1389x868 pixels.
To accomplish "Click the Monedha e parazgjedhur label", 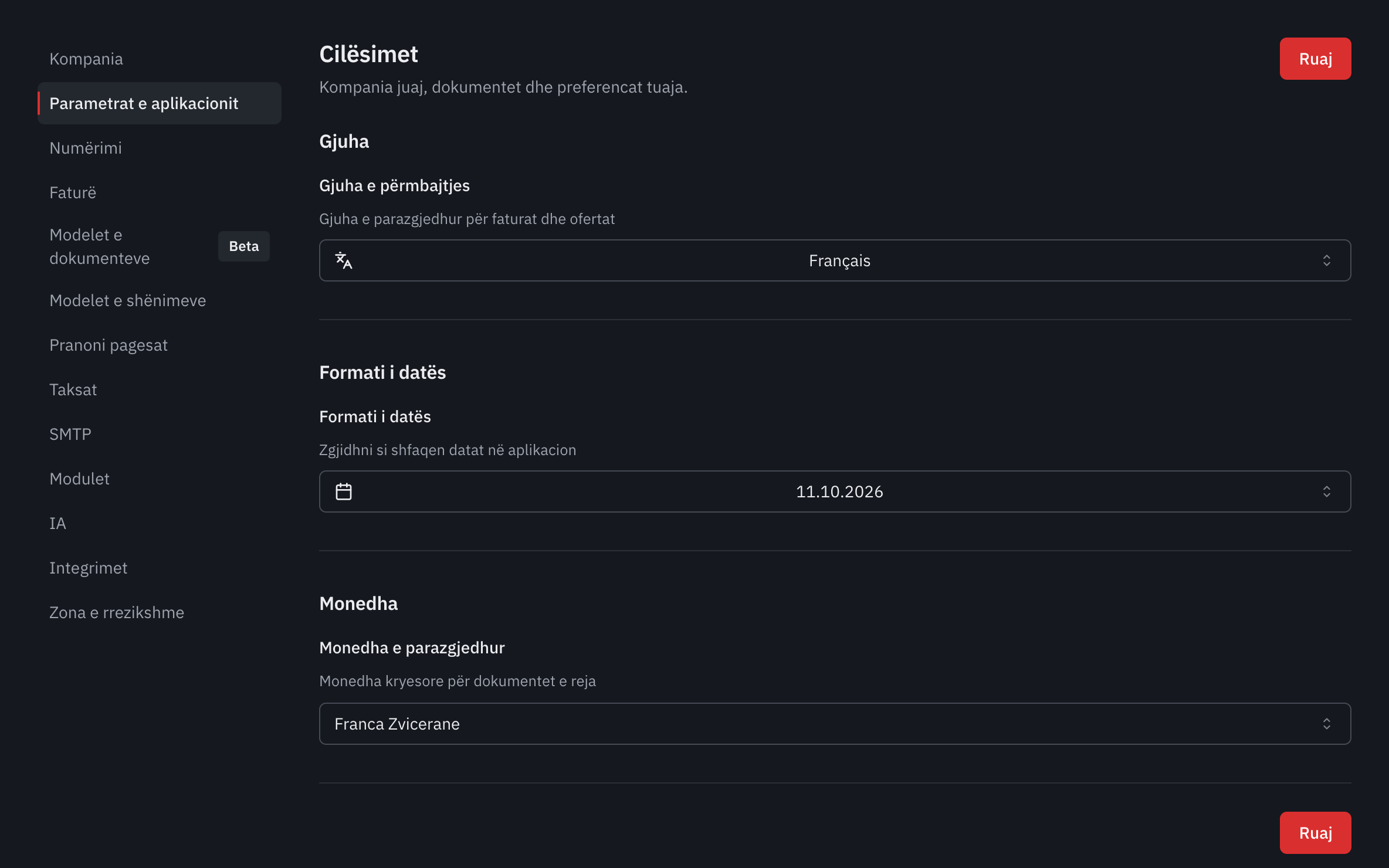I will click(x=412, y=648).
